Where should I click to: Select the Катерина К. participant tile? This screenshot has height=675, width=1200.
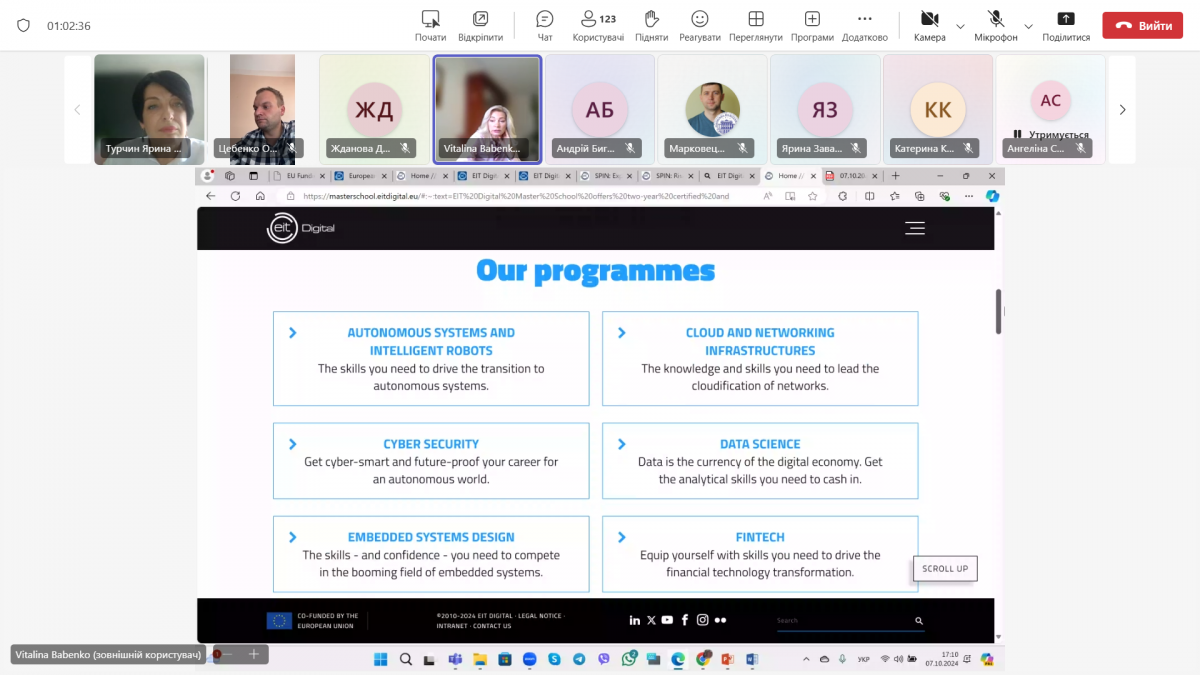[x=938, y=109]
